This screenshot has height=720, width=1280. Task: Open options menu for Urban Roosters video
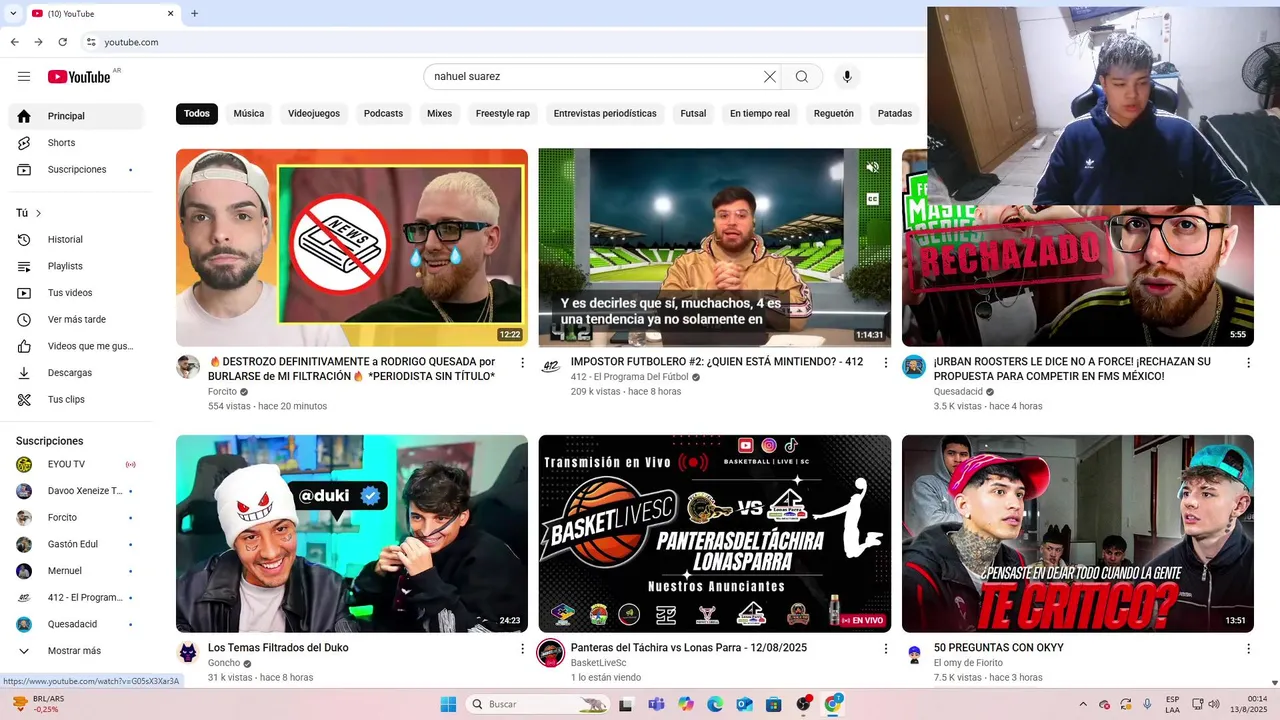pos(1248,363)
